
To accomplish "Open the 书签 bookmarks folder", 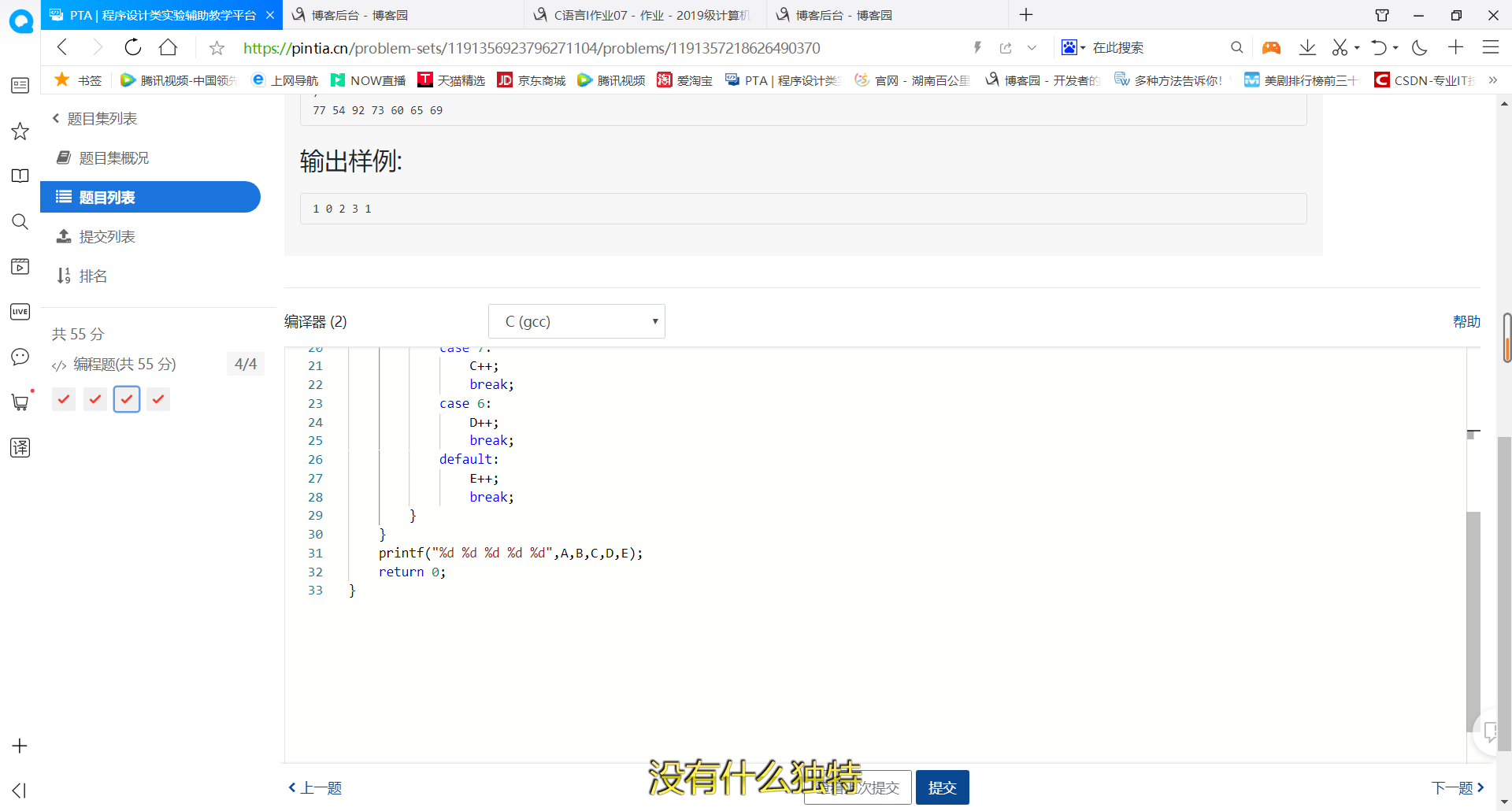I will click(x=78, y=80).
